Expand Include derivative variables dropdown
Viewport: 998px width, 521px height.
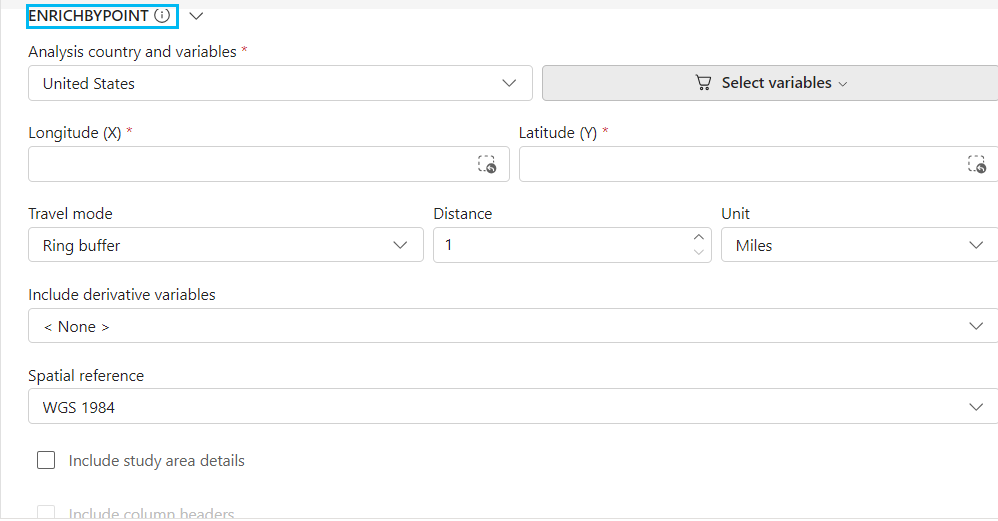pos(512,326)
